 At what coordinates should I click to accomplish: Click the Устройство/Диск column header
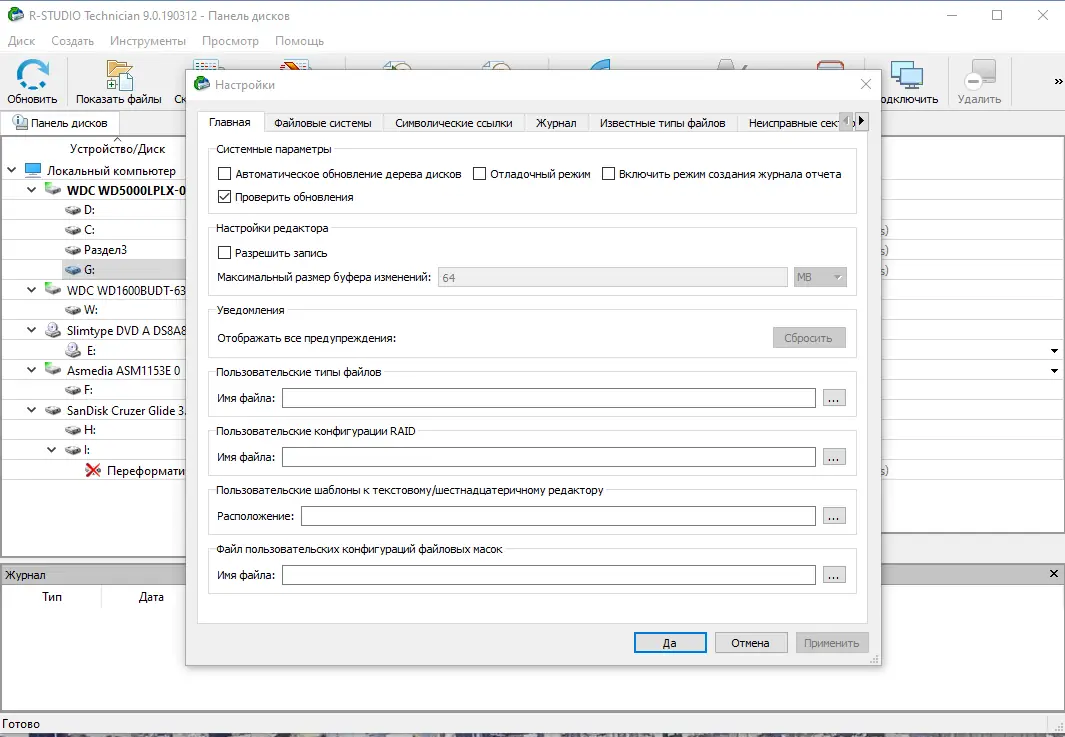pyautogui.click(x=117, y=149)
